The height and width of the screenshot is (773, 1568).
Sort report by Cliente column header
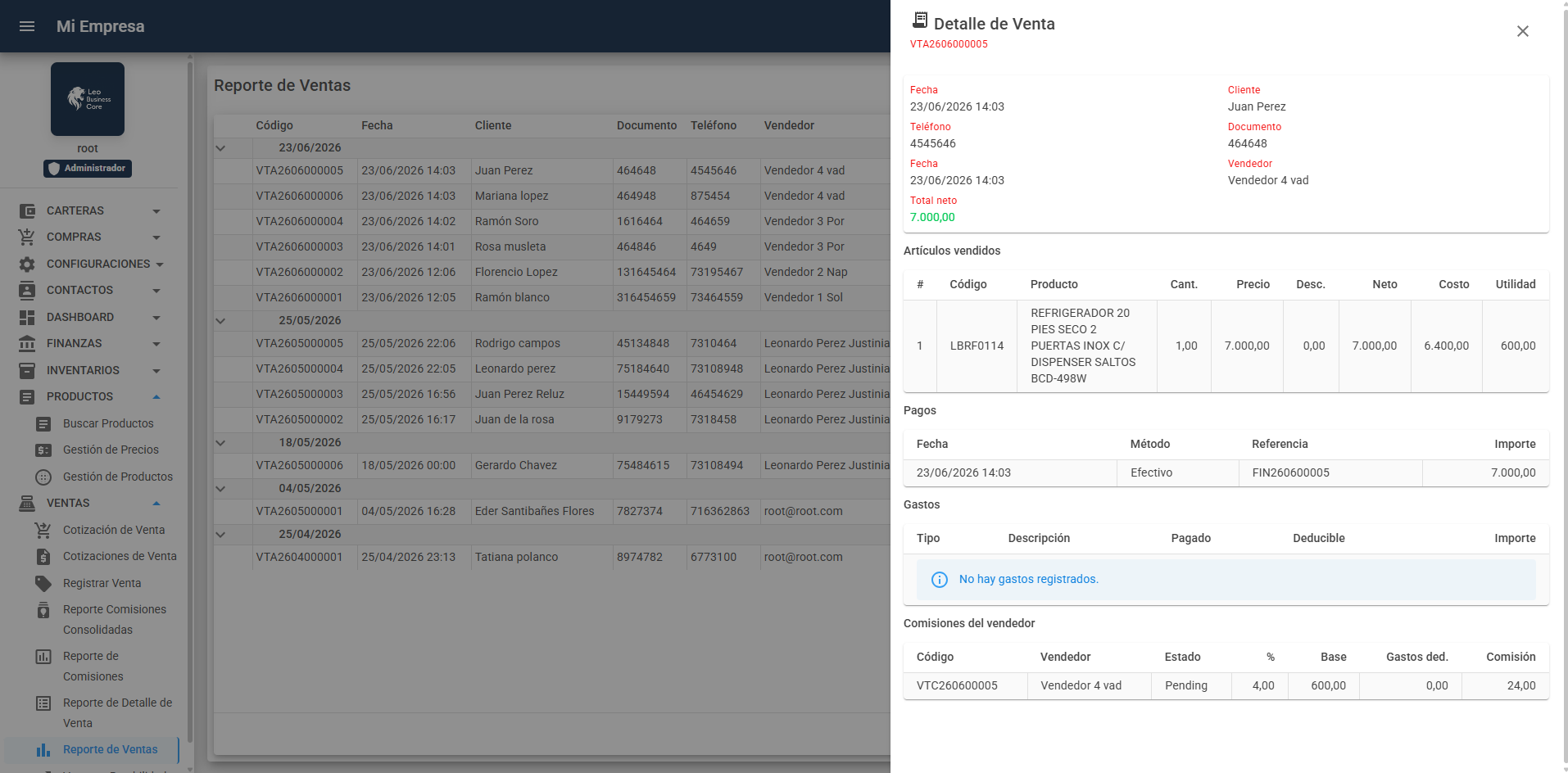click(x=493, y=126)
